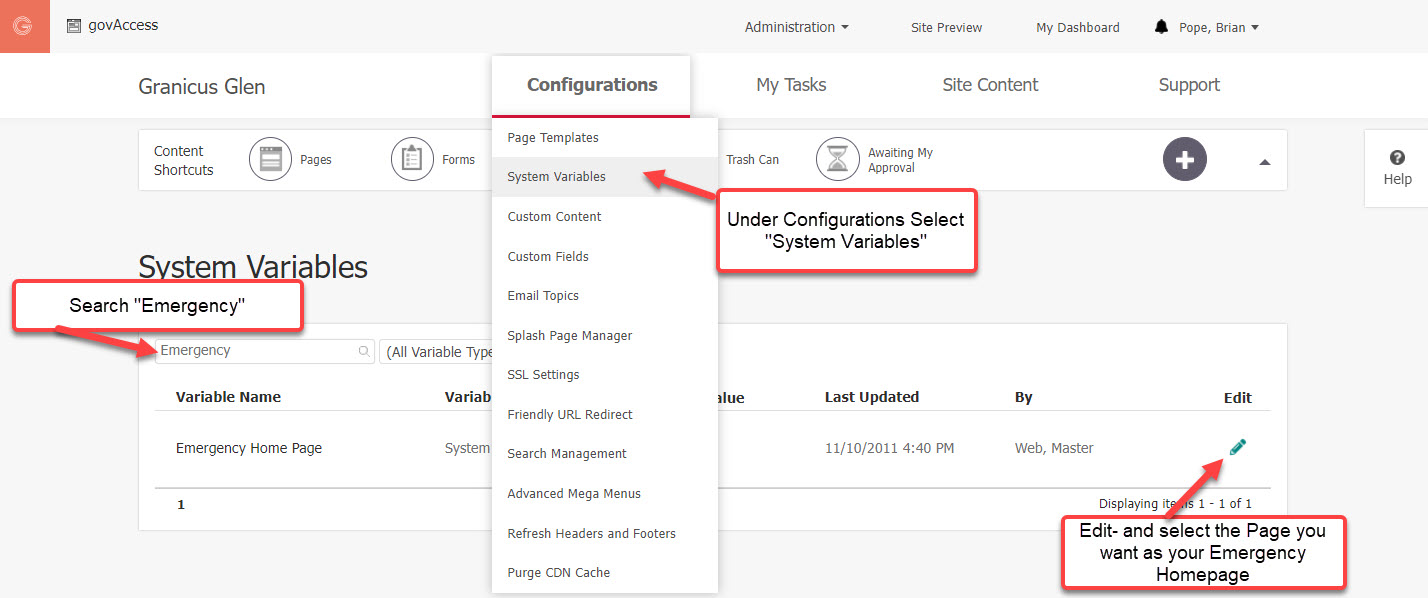Viewport: 1428px width, 598px height.
Task: Open the My Tasks tab
Action: point(791,85)
